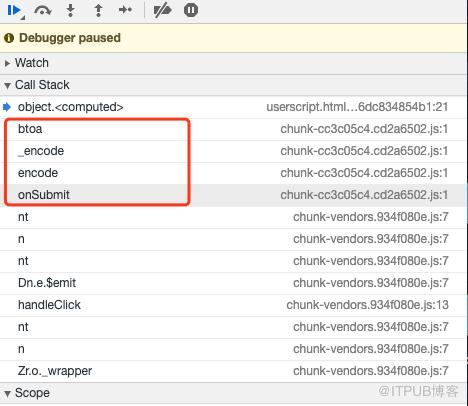Select the Zr.o._wrapper stack frame
The width and height of the screenshot is (468, 406).
[x=233, y=371]
